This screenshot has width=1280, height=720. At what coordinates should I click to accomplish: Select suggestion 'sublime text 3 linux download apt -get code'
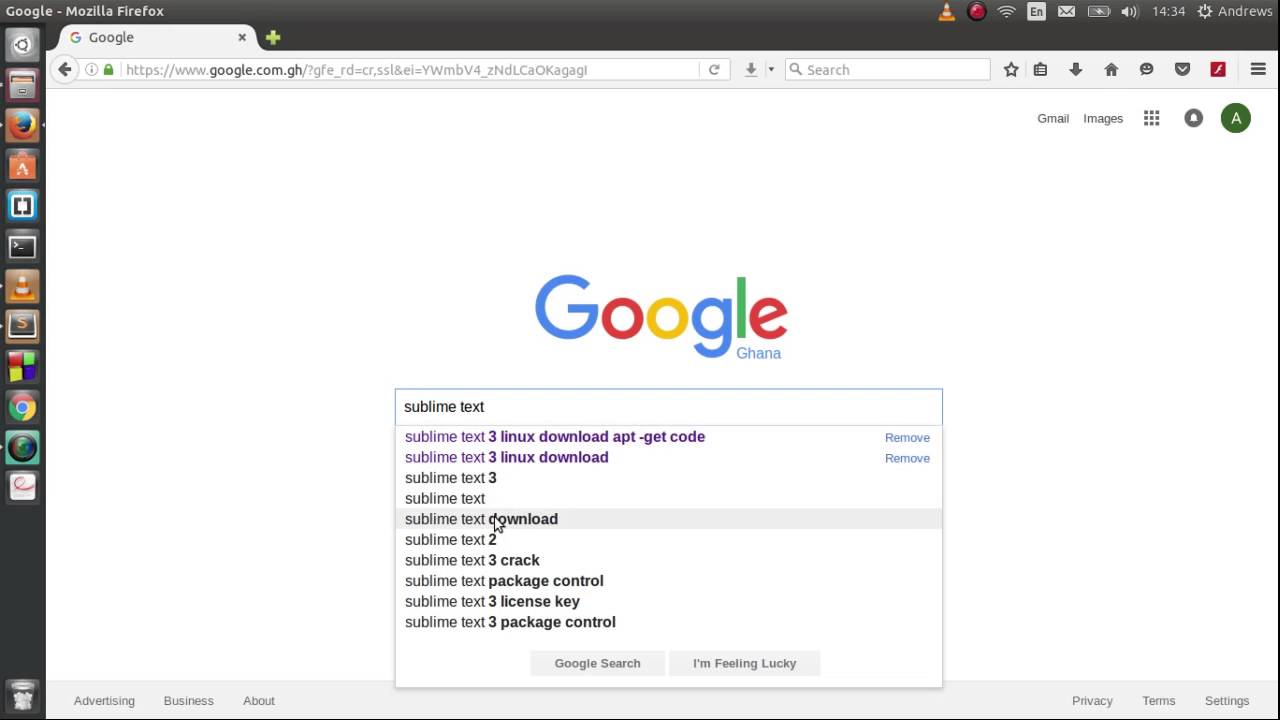click(x=555, y=437)
